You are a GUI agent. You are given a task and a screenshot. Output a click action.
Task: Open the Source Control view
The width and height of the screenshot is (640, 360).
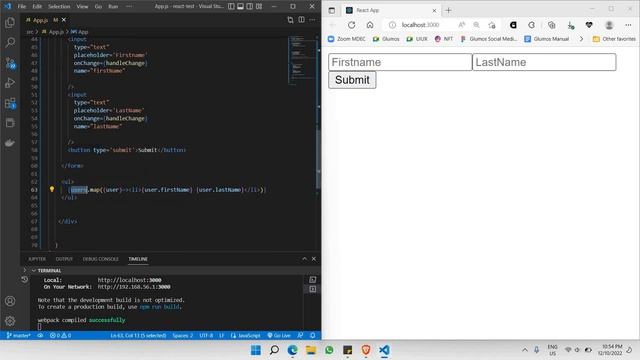(x=10, y=62)
